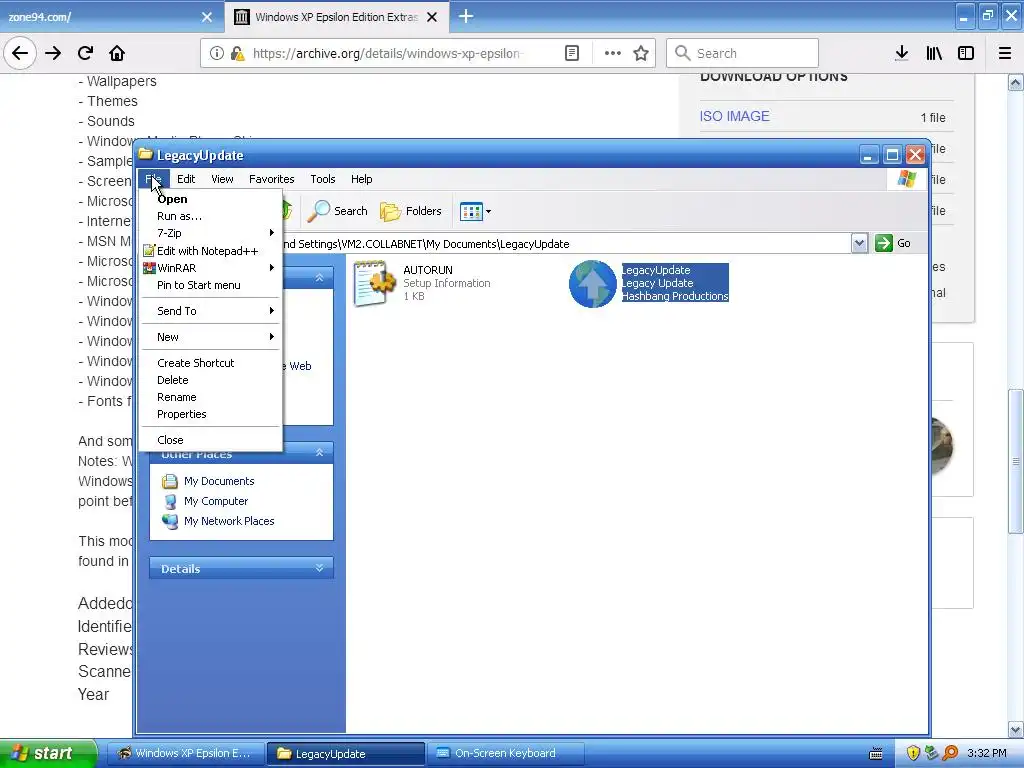
Task: Open page actions three-dot menu
Action: 612,54
